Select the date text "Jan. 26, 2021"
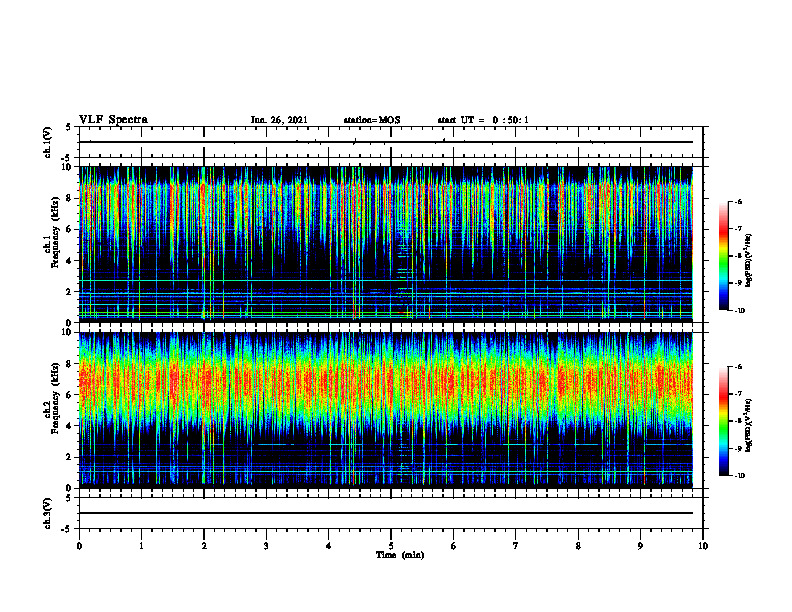The image size is (792, 612). point(279,120)
